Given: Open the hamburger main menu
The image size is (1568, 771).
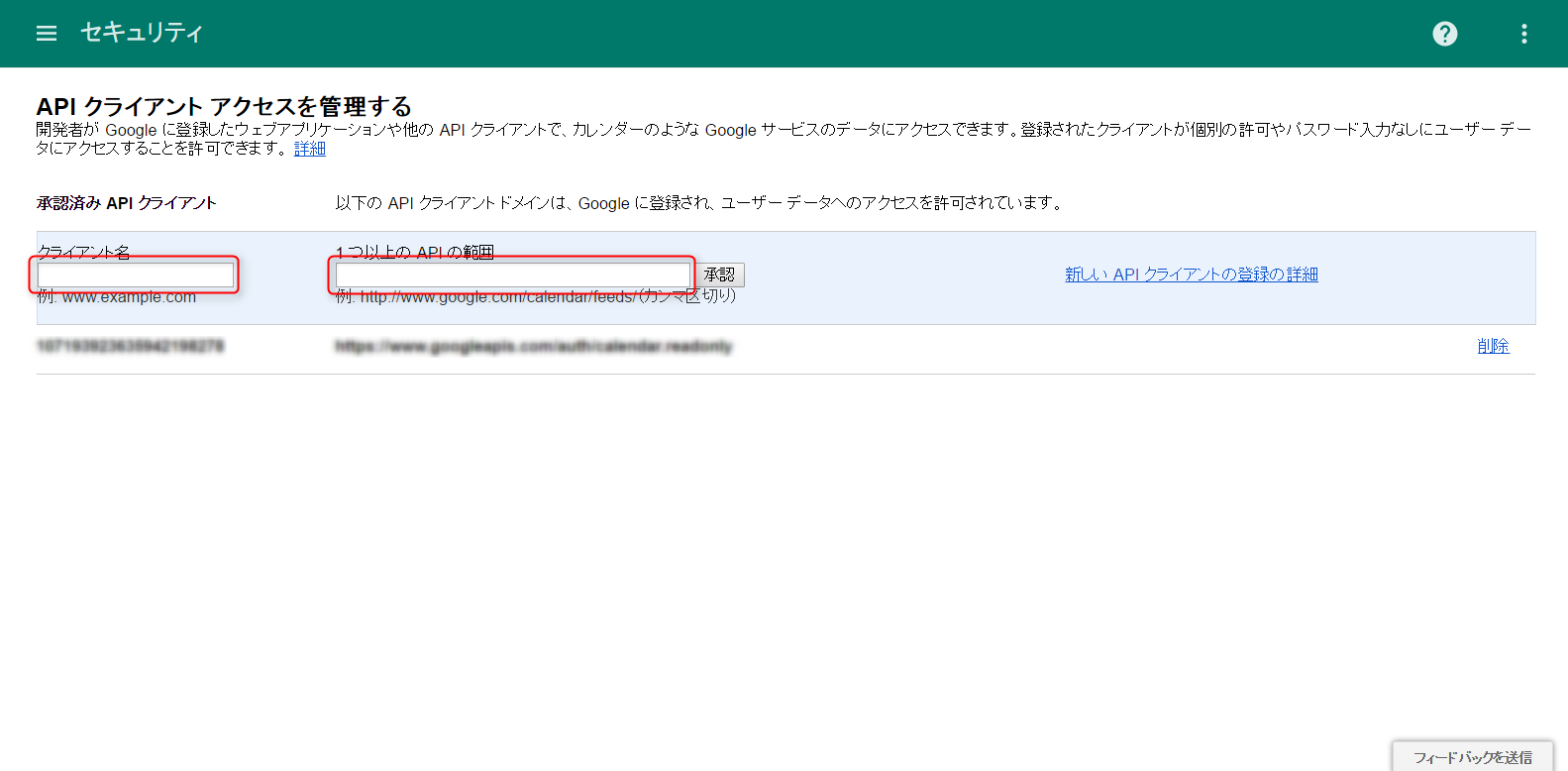Looking at the screenshot, I should click(x=47, y=34).
